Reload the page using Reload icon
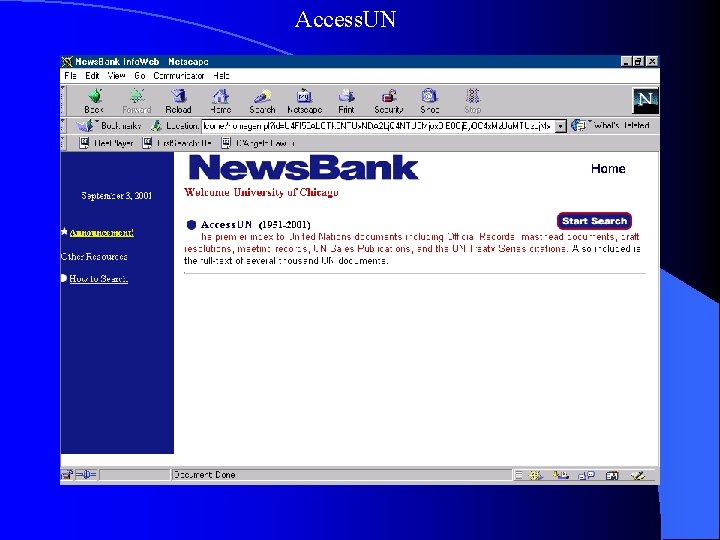The image size is (720, 540). (178, 96)
